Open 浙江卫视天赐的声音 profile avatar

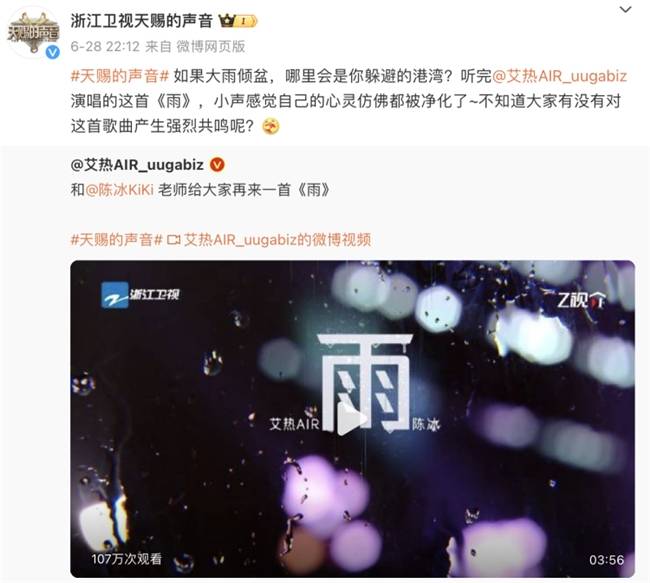pos(34,32)
